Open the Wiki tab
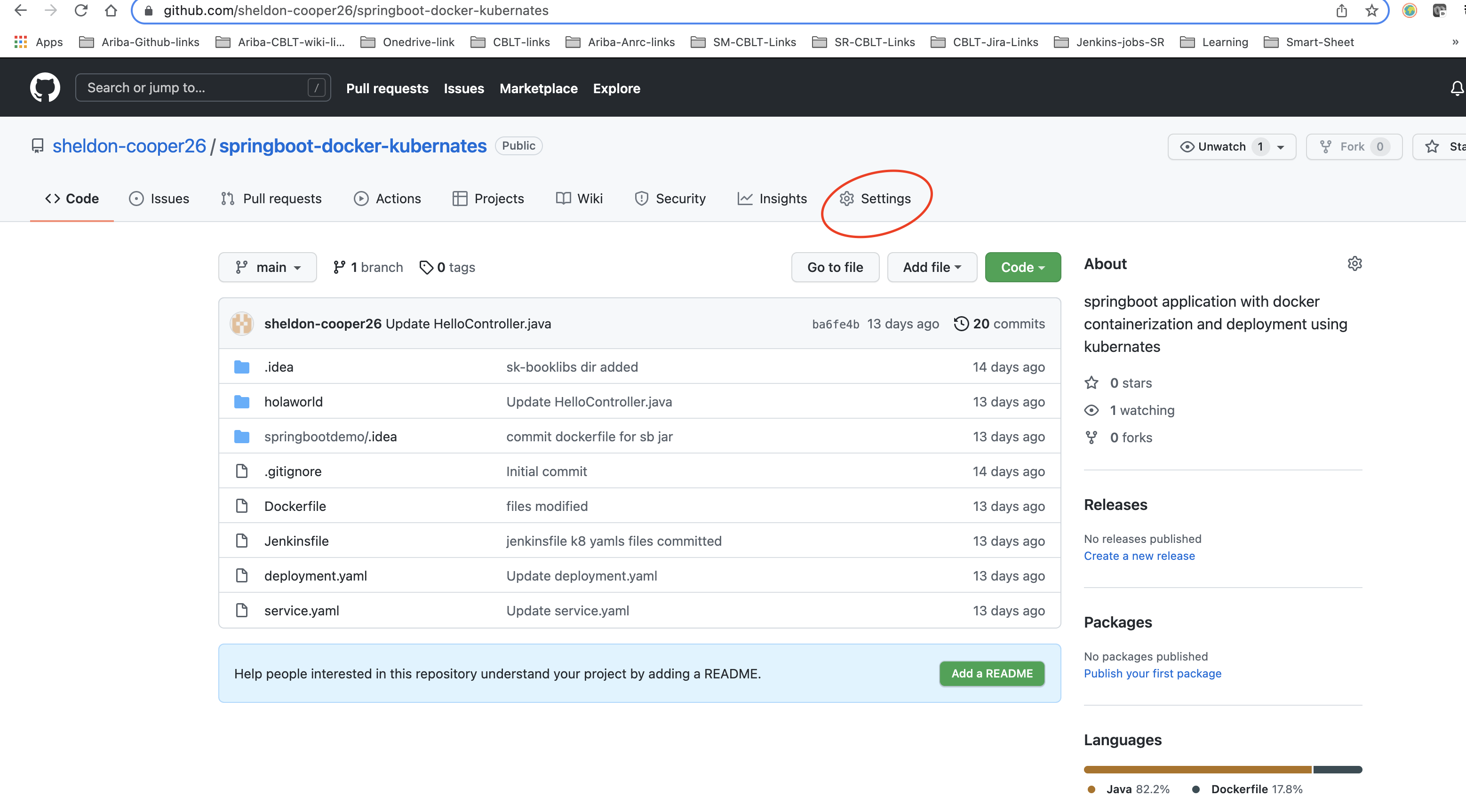This screenshot has height=812, width=1466. [x=579, y=199]
